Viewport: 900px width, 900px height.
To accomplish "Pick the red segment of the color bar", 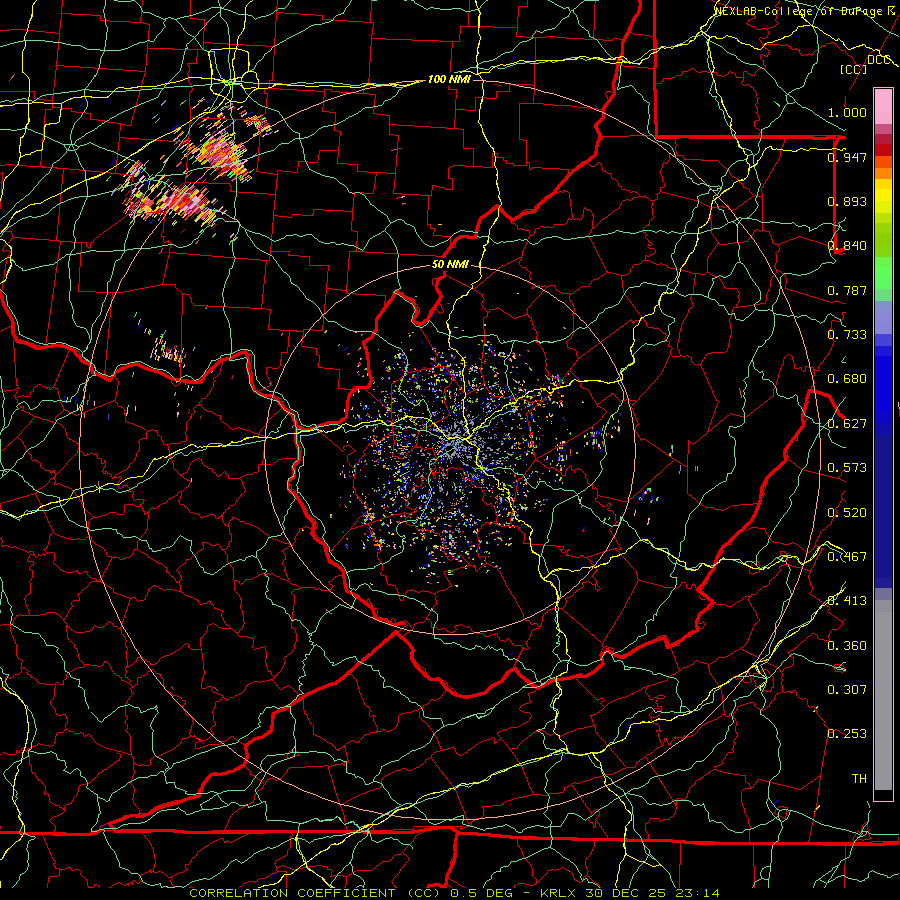I will pyautogui.click(x=883, y=150).
